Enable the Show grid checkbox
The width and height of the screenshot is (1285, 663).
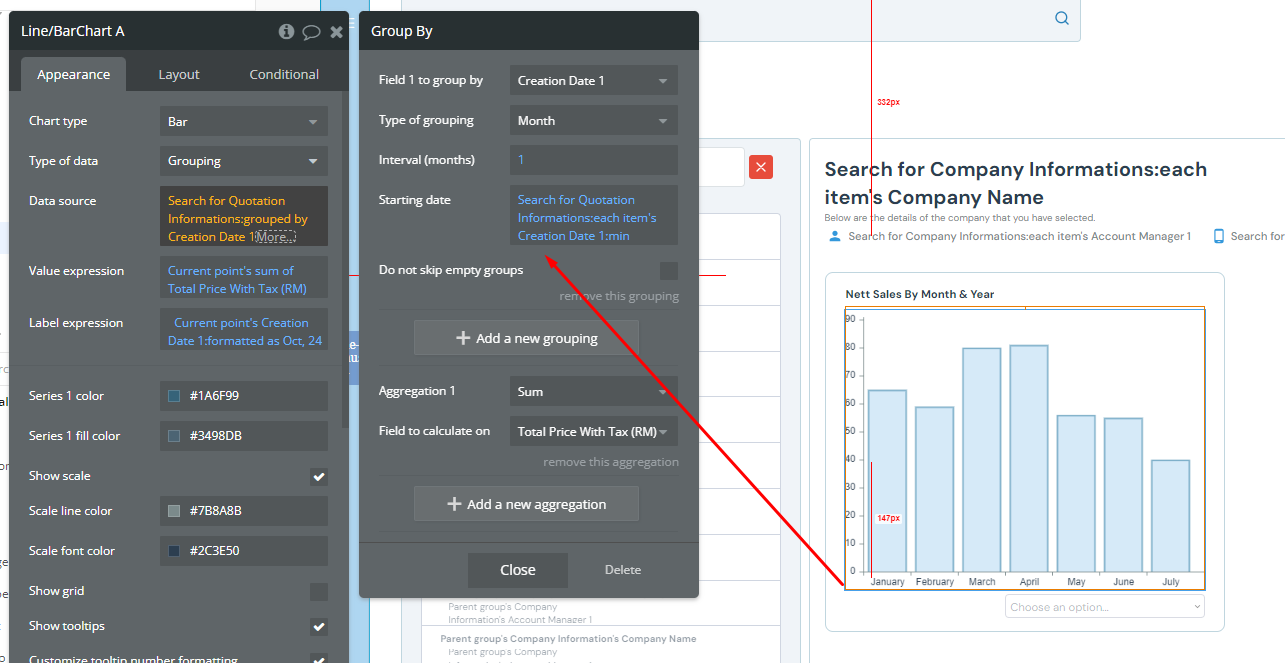point(319,591)
